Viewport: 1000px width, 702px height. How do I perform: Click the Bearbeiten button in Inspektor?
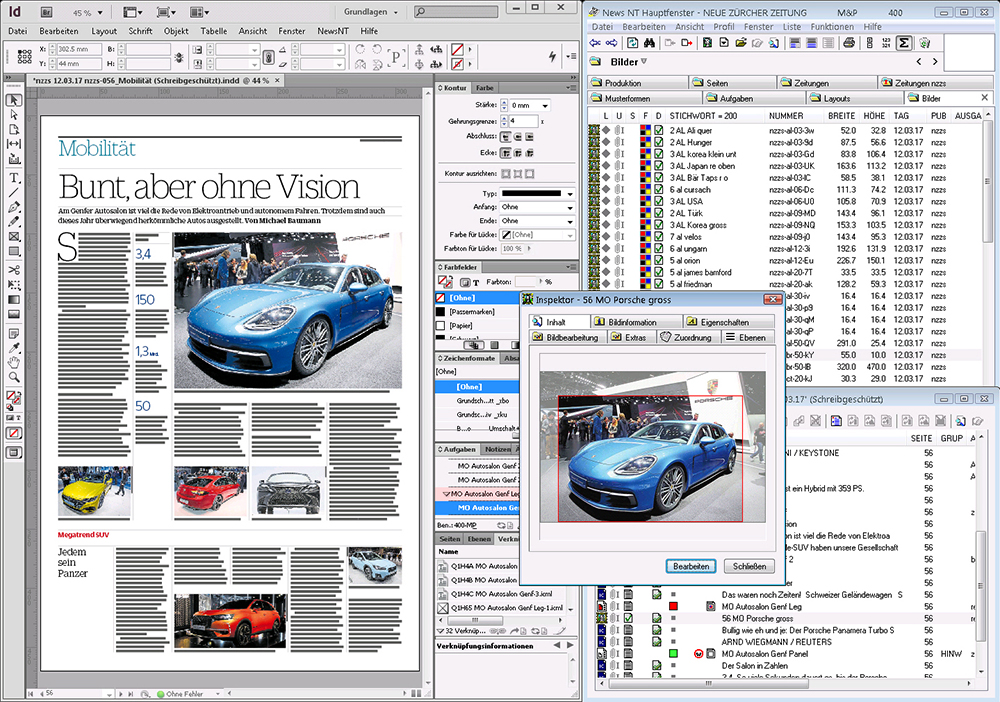[x=691, y=566]
